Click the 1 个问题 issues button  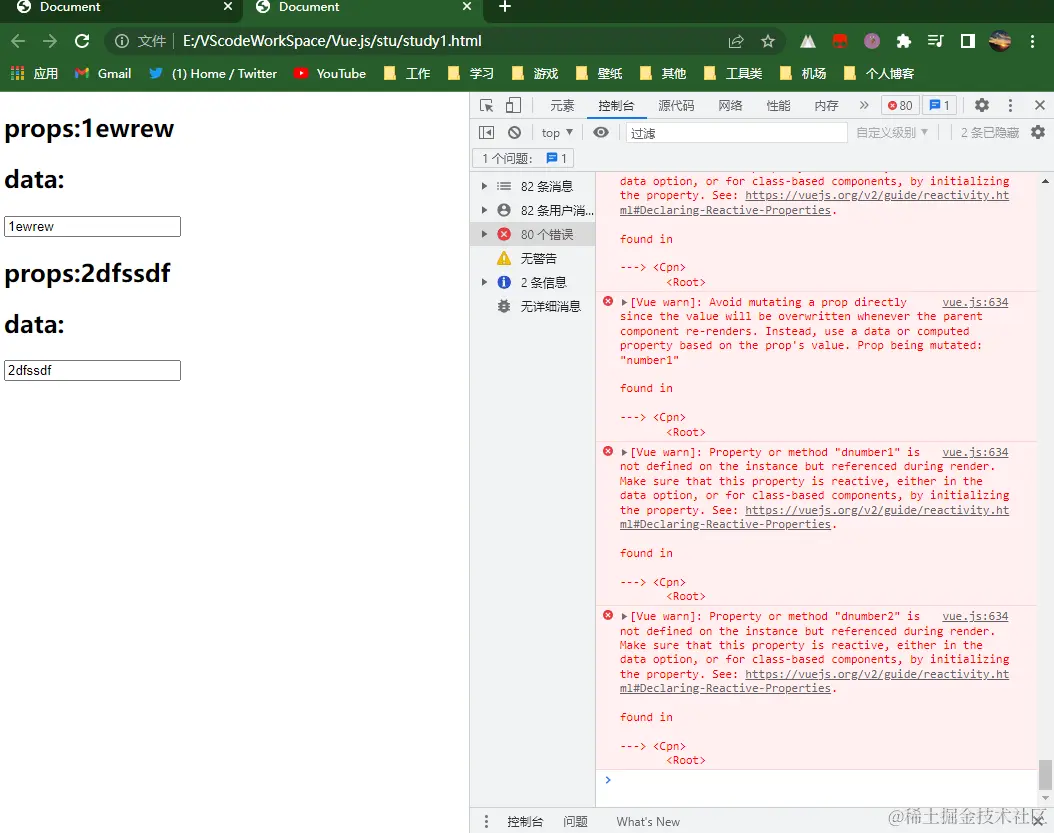(x=524, y=159)
